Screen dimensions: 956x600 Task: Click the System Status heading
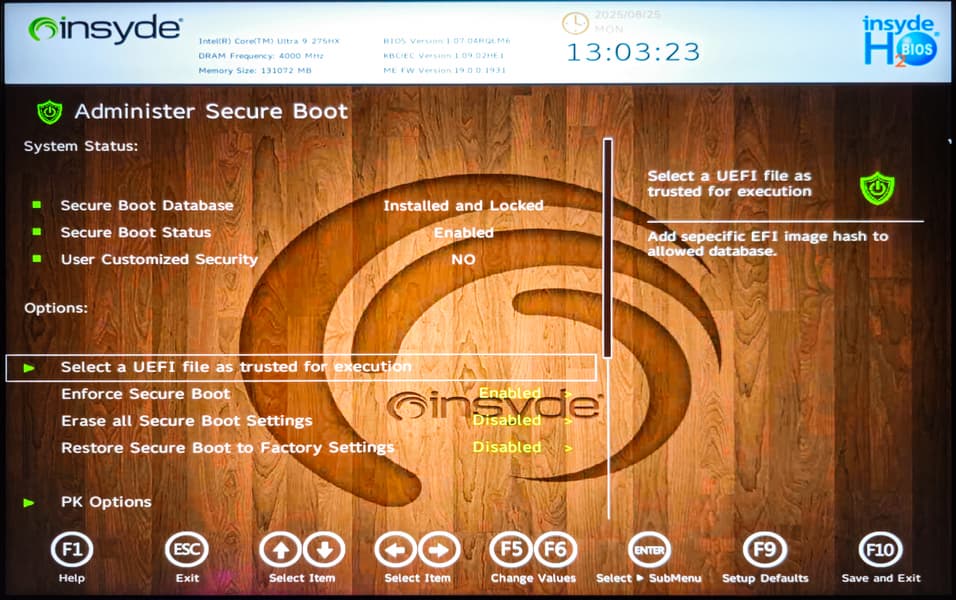pyautogui.click(x=80, y=146)
